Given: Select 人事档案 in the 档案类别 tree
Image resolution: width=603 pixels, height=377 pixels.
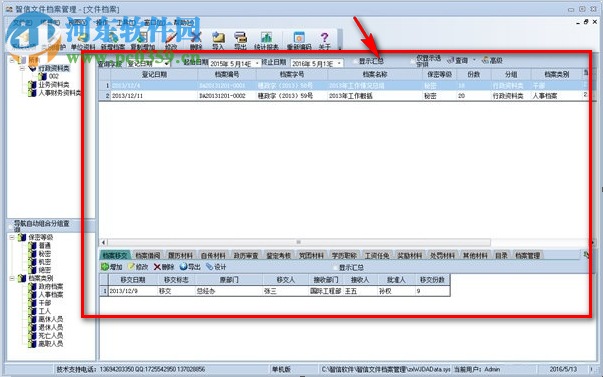Looking at the screenshot, I should pos(51,295).
